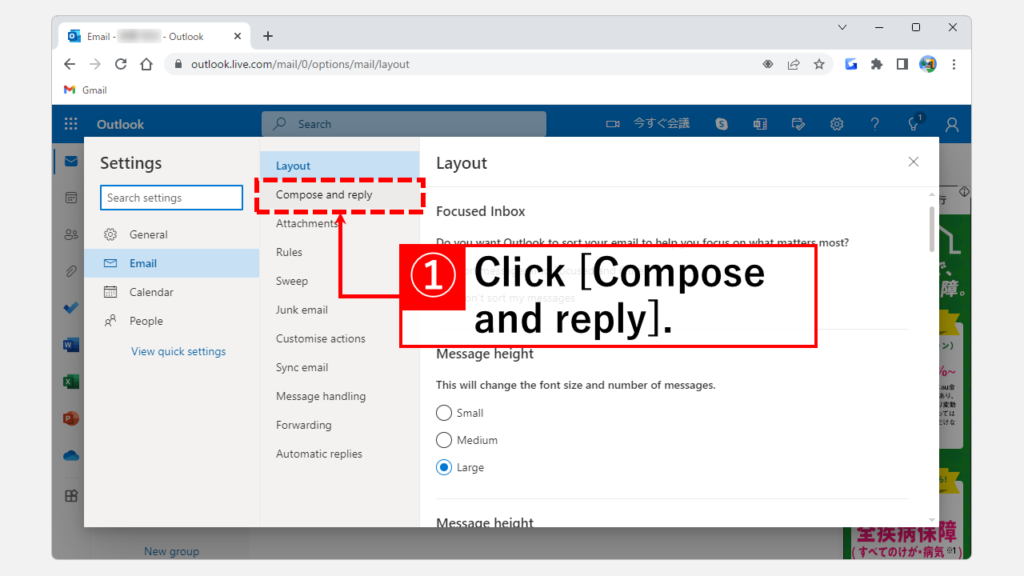
Task: Open a new browser tab
Action: point(268,37)
